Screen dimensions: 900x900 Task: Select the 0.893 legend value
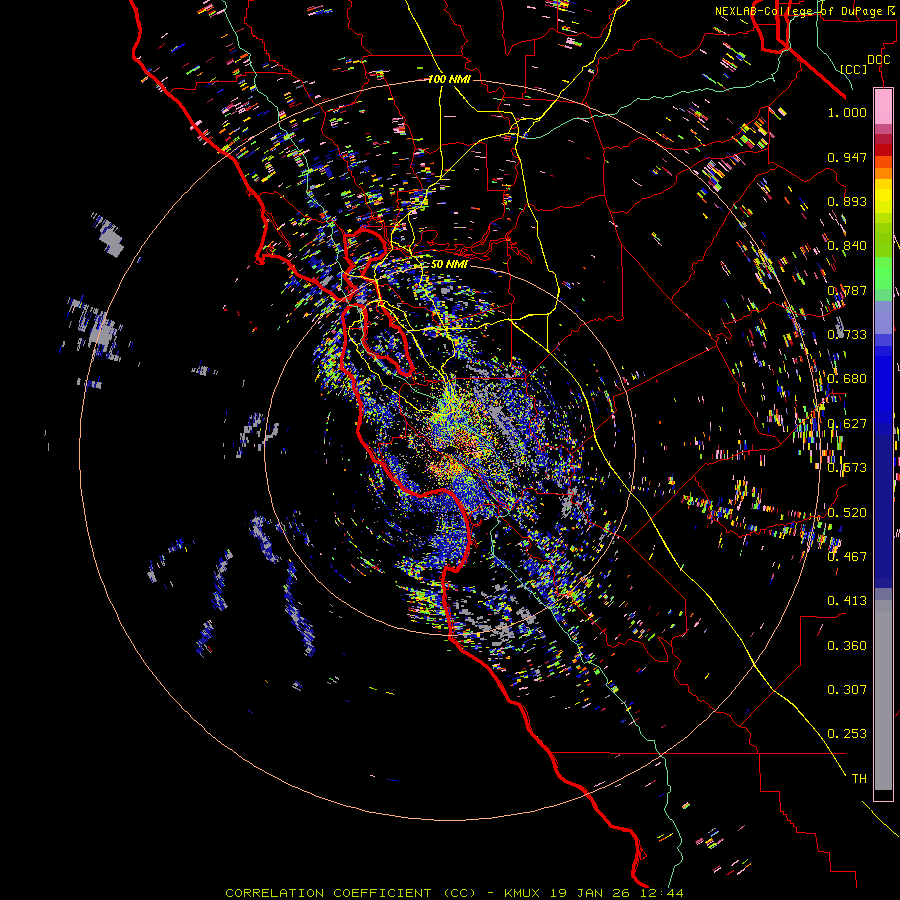pos(847,201)
